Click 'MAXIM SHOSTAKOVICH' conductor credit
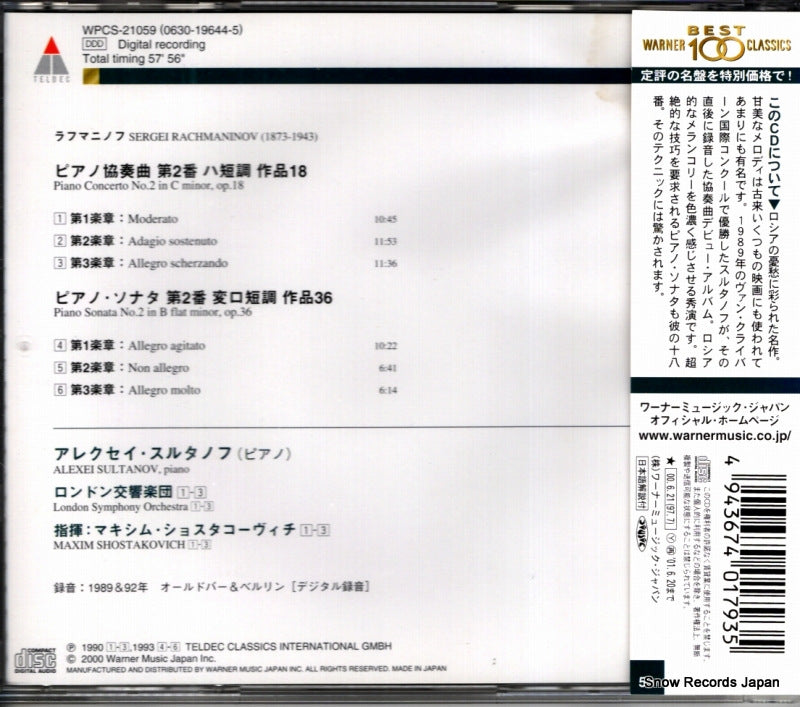The width and height of the screenshot is (800, 707). (119, 545)
